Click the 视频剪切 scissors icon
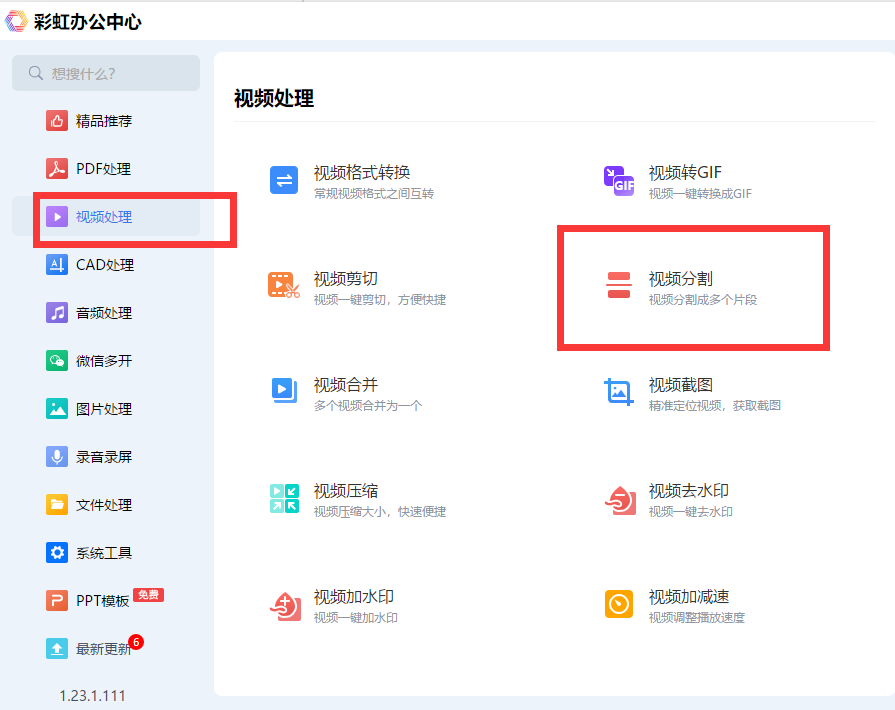895x710 pixels. [x=284, y=285]
